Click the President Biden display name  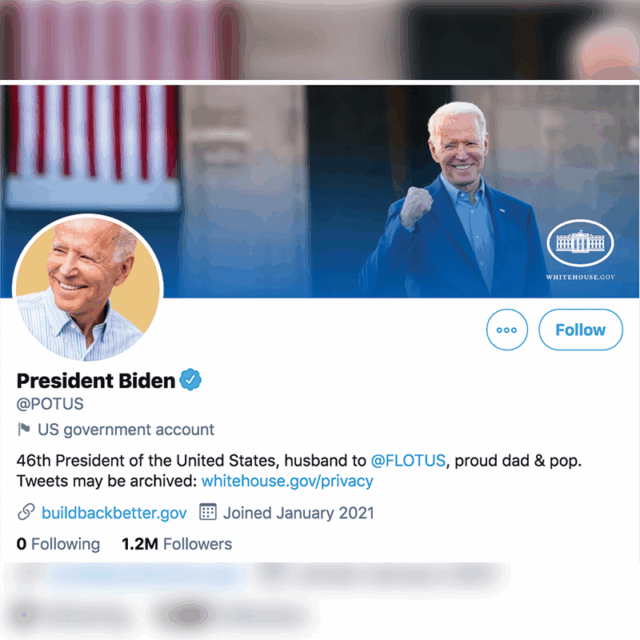tap(95, 380)
